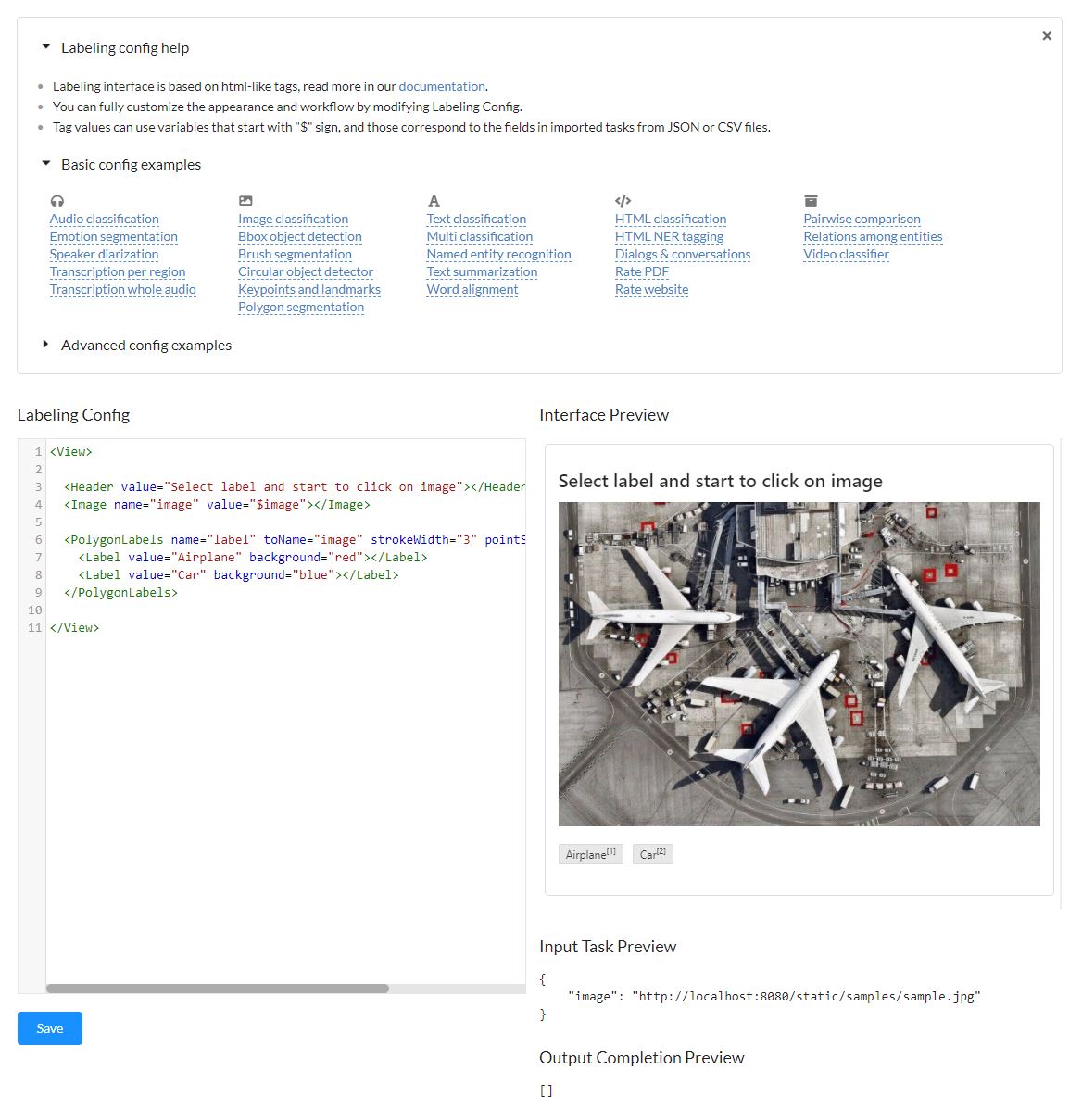
Task: Open Rate PDF example
Action: [x=642, y=272]
